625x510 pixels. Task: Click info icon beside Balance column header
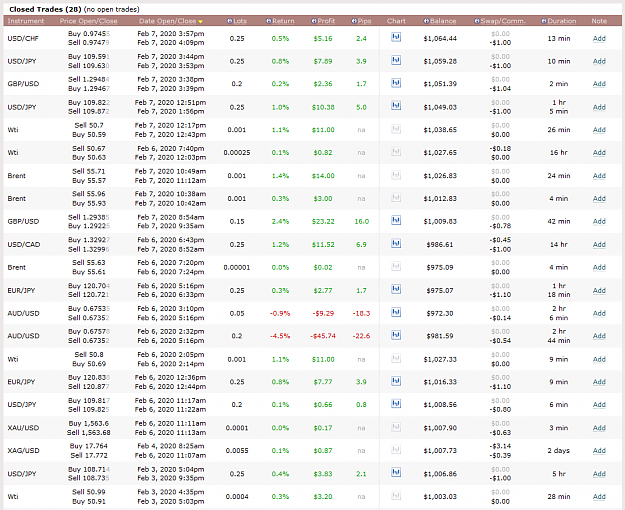coord(426,21)
